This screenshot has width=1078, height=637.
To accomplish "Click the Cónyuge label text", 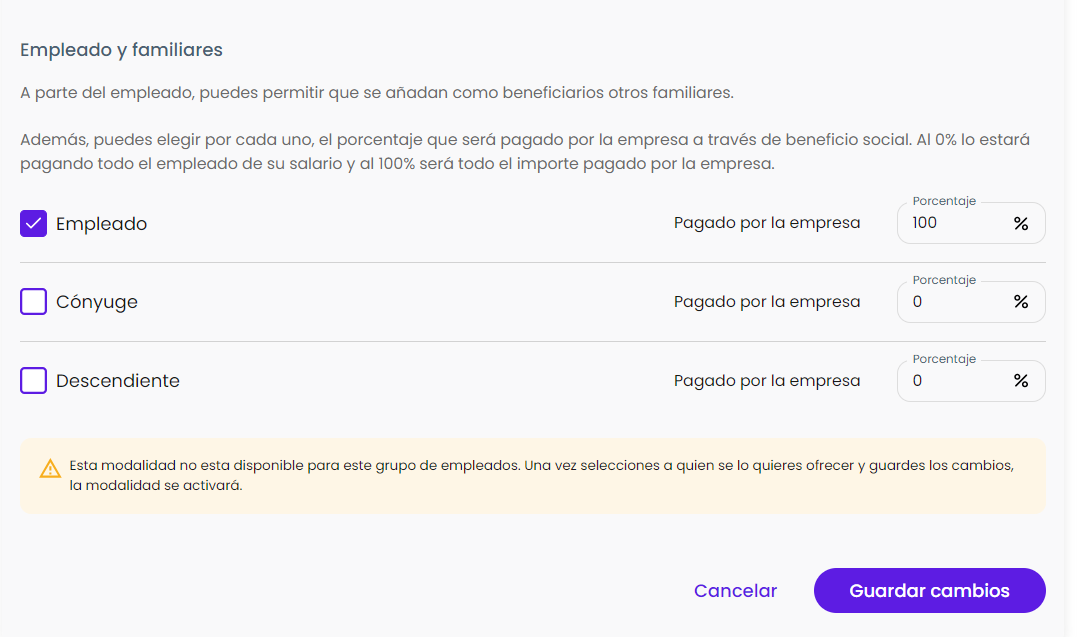I will click(97, 302).
